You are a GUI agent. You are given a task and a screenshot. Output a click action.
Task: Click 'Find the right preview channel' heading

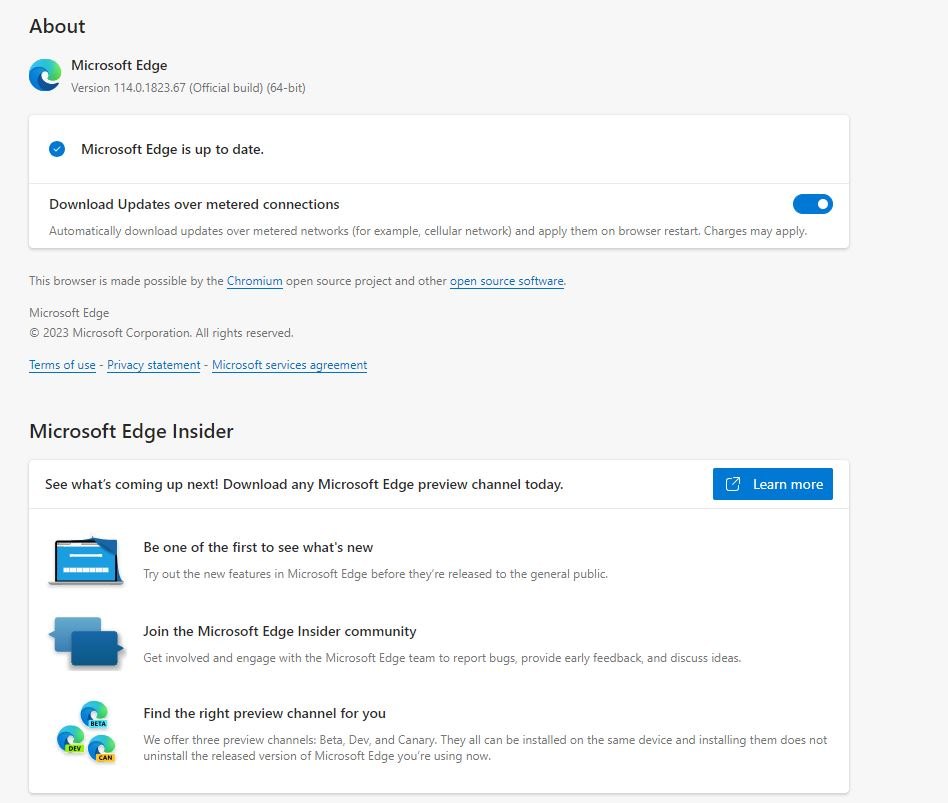[265, 713]
